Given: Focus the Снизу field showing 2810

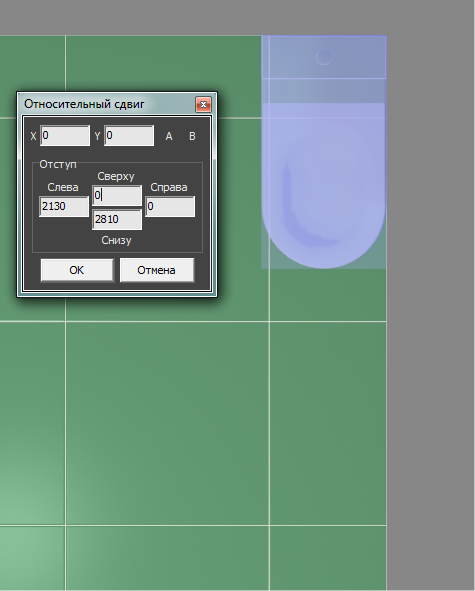Looking at the screenshot, I should pyautogui.click(x=117, y=219).
